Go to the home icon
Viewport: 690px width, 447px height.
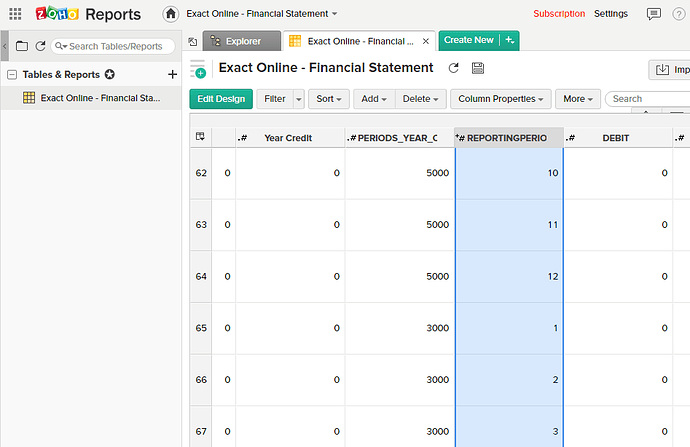[170, 14]
